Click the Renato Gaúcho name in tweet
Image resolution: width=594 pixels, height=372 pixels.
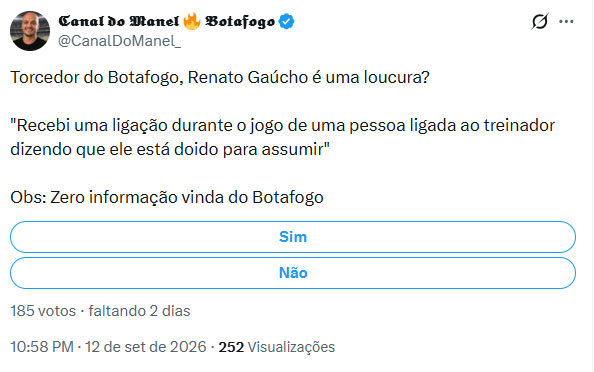click(x=248, y=77)
